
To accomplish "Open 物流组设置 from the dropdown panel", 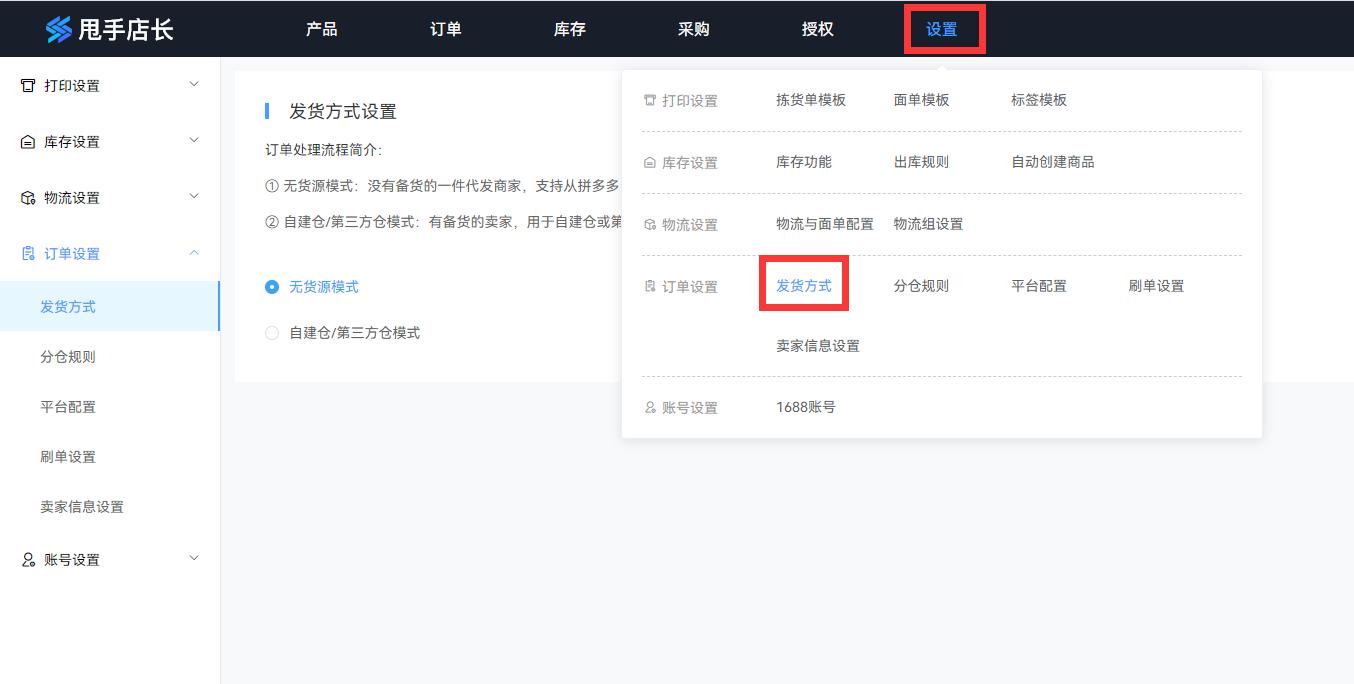I will click(x=929, y=224).
